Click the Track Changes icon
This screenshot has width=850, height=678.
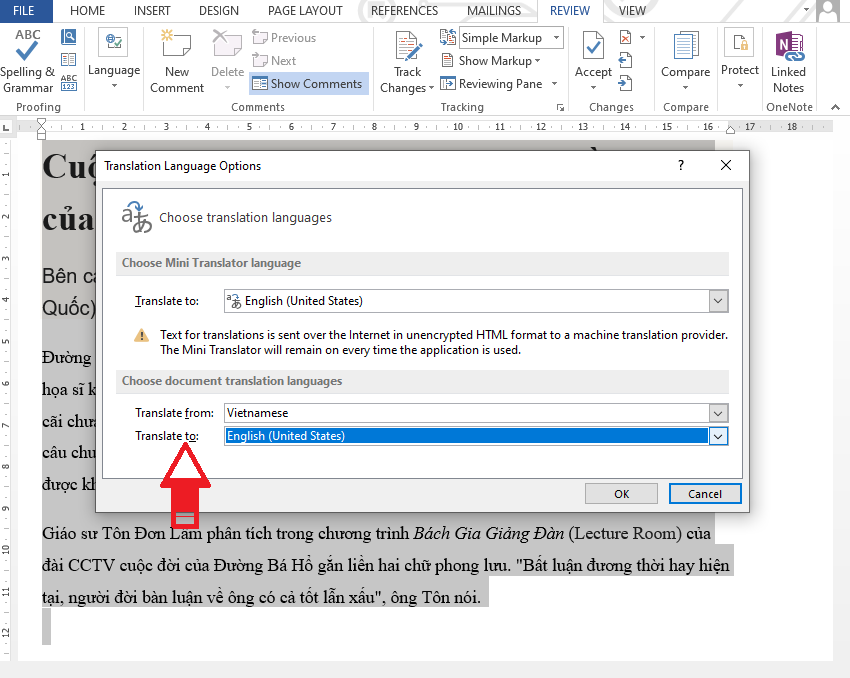[x=408, y=46]
